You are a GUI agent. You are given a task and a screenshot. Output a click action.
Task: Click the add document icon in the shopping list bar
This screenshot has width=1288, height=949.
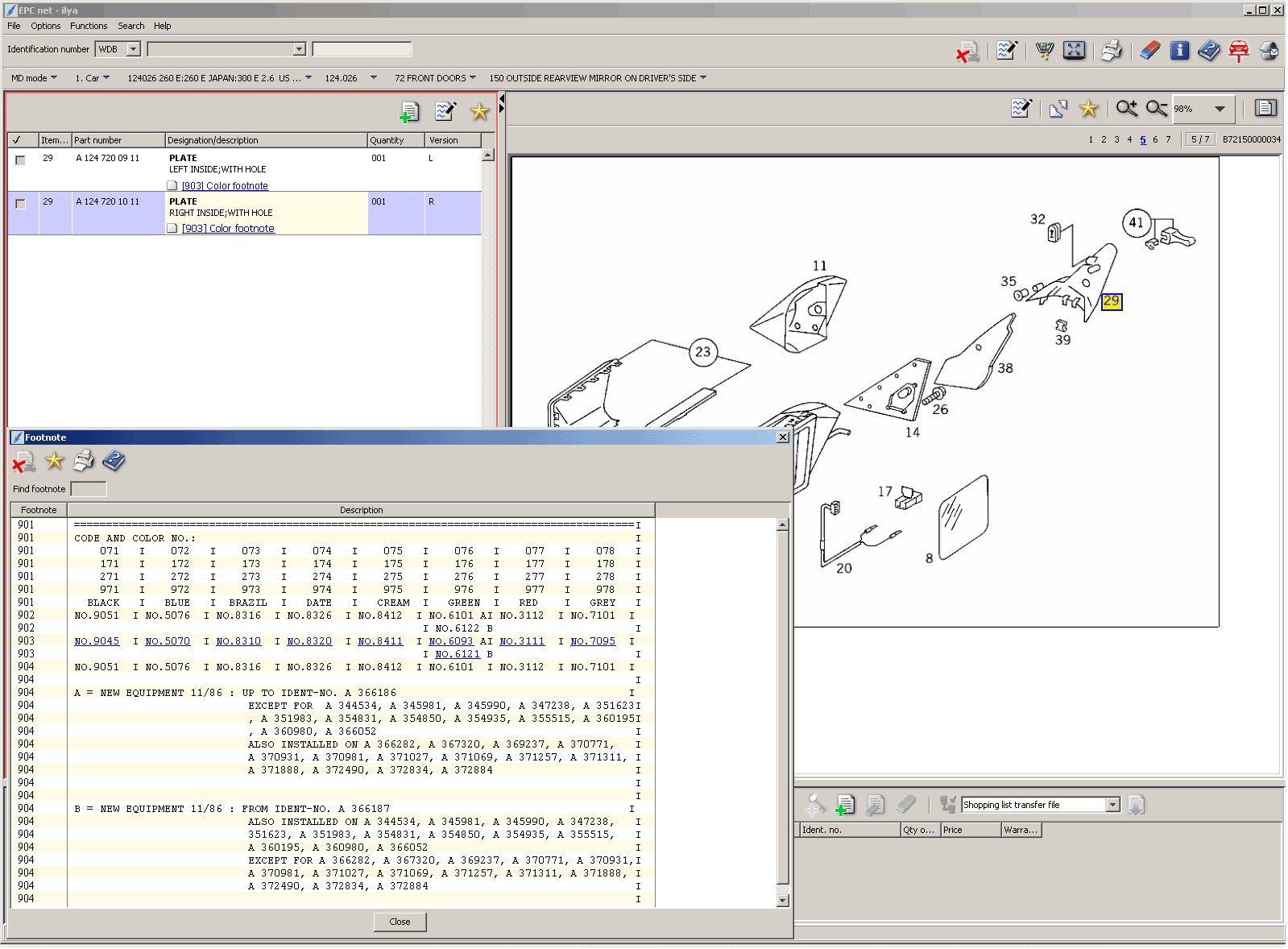coord(845,805)
